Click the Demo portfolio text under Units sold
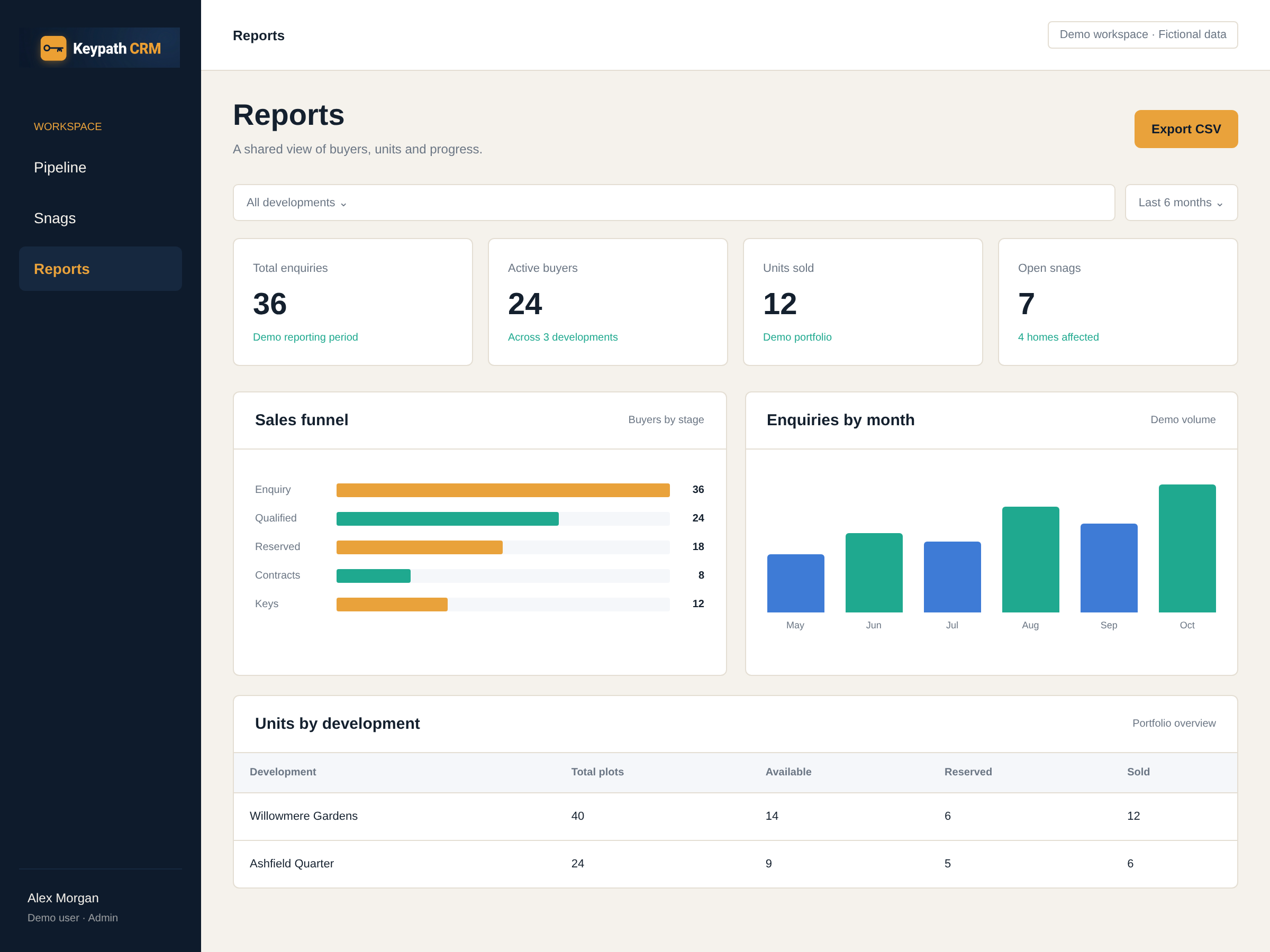This screenshot has height=952, width=1270. (797, 337)
